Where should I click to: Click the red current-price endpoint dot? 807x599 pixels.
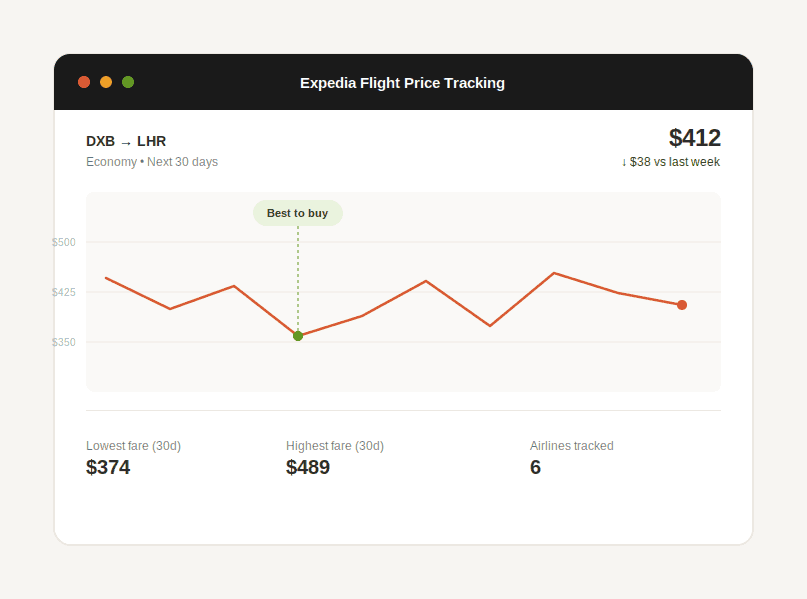pyautogui.click(x=682, y=305)
